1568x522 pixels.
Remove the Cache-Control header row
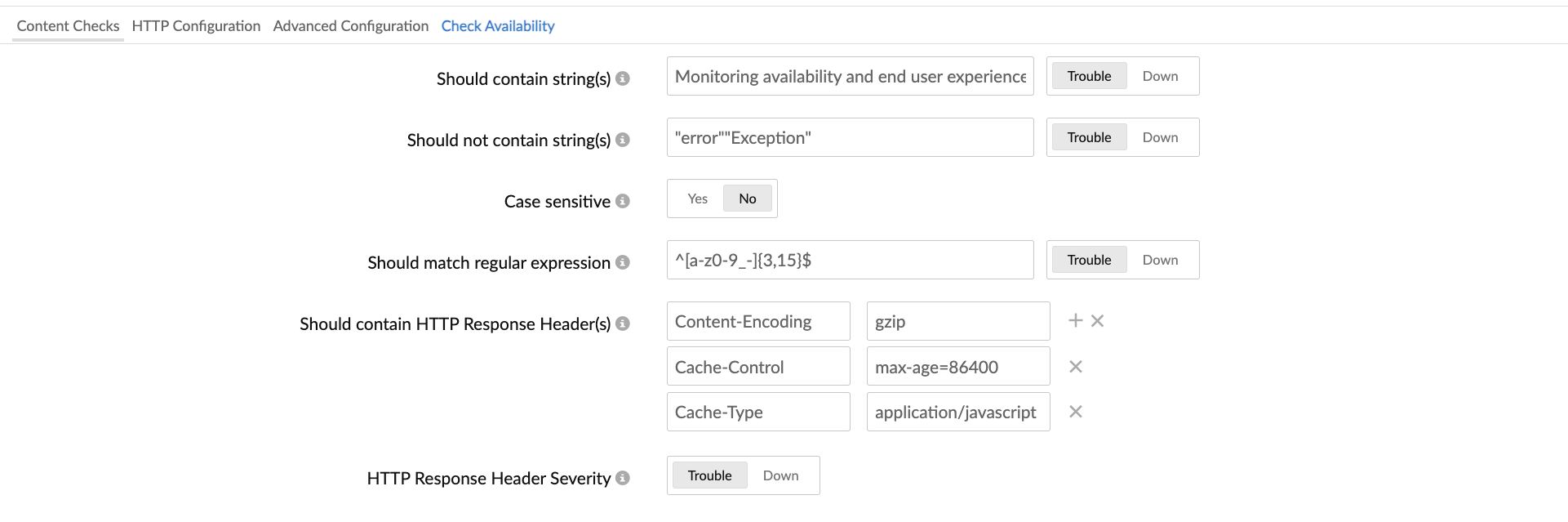[x=1075, y=367]
